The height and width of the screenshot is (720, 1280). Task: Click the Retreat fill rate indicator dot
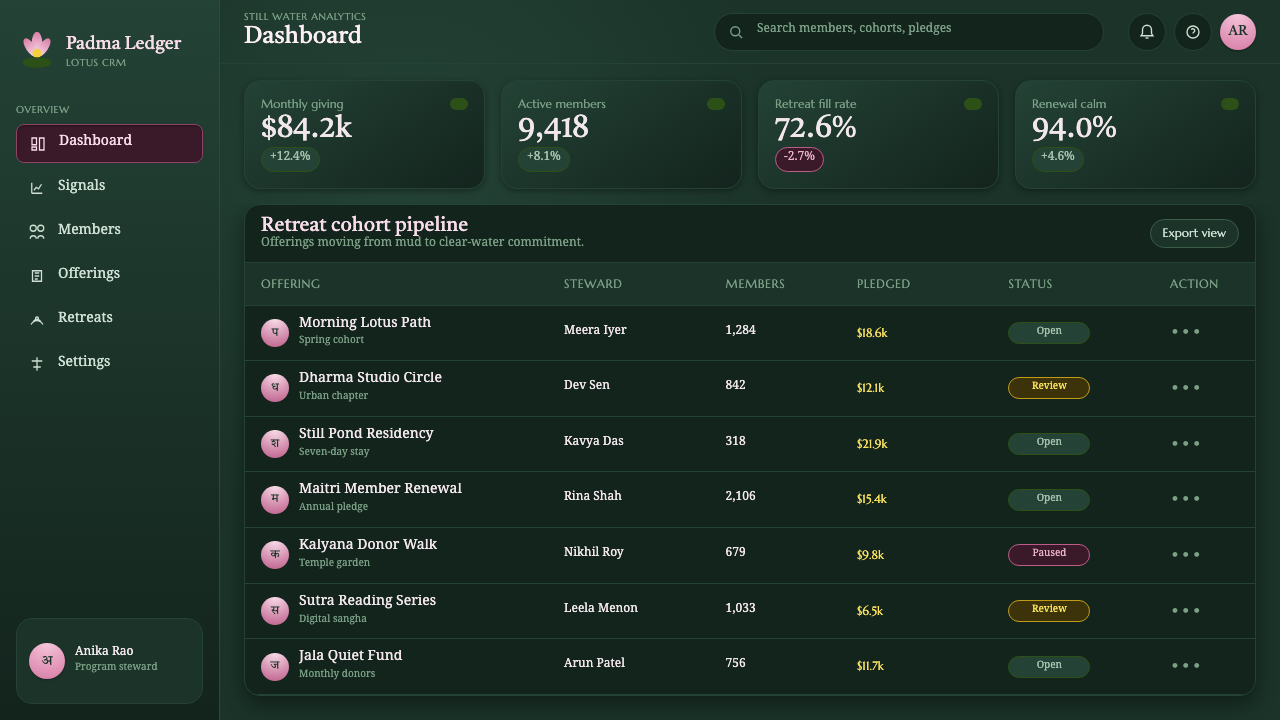[973, 104]
